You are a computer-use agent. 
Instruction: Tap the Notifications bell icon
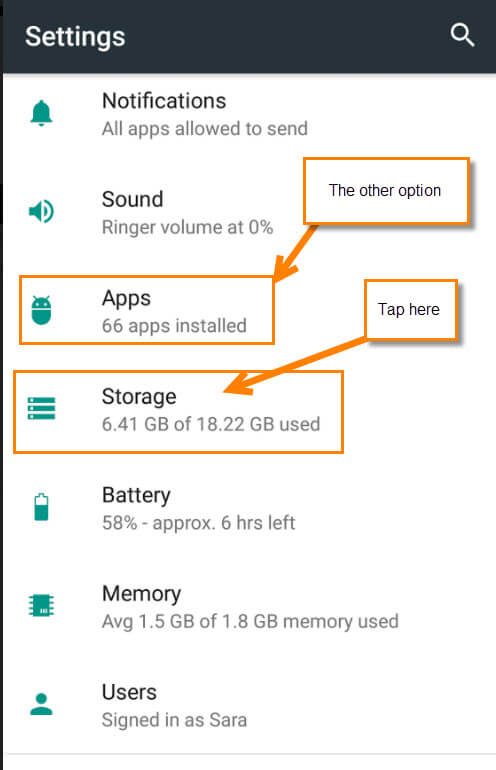click(41, 113)
